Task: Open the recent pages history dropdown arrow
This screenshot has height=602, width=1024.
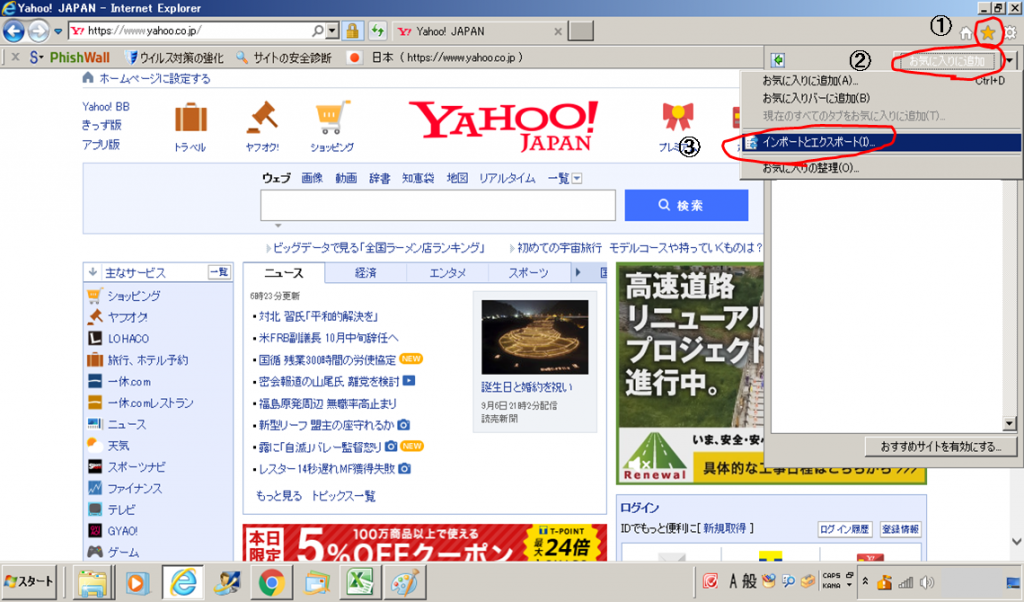Action: (58, 31)
